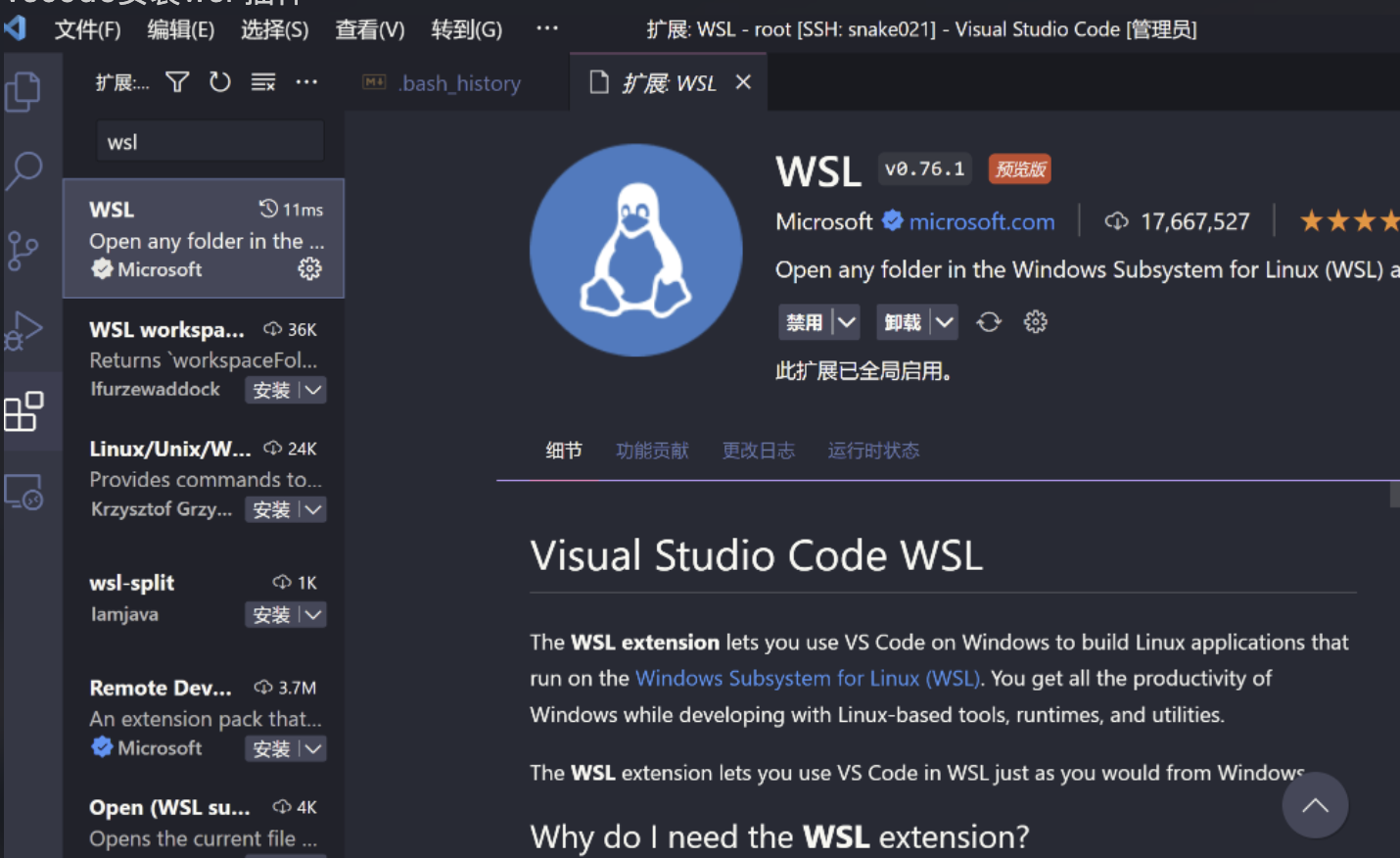Open Source Control view in activity bar
This screenshot has width=1400, height=858.
coord(23,251)
